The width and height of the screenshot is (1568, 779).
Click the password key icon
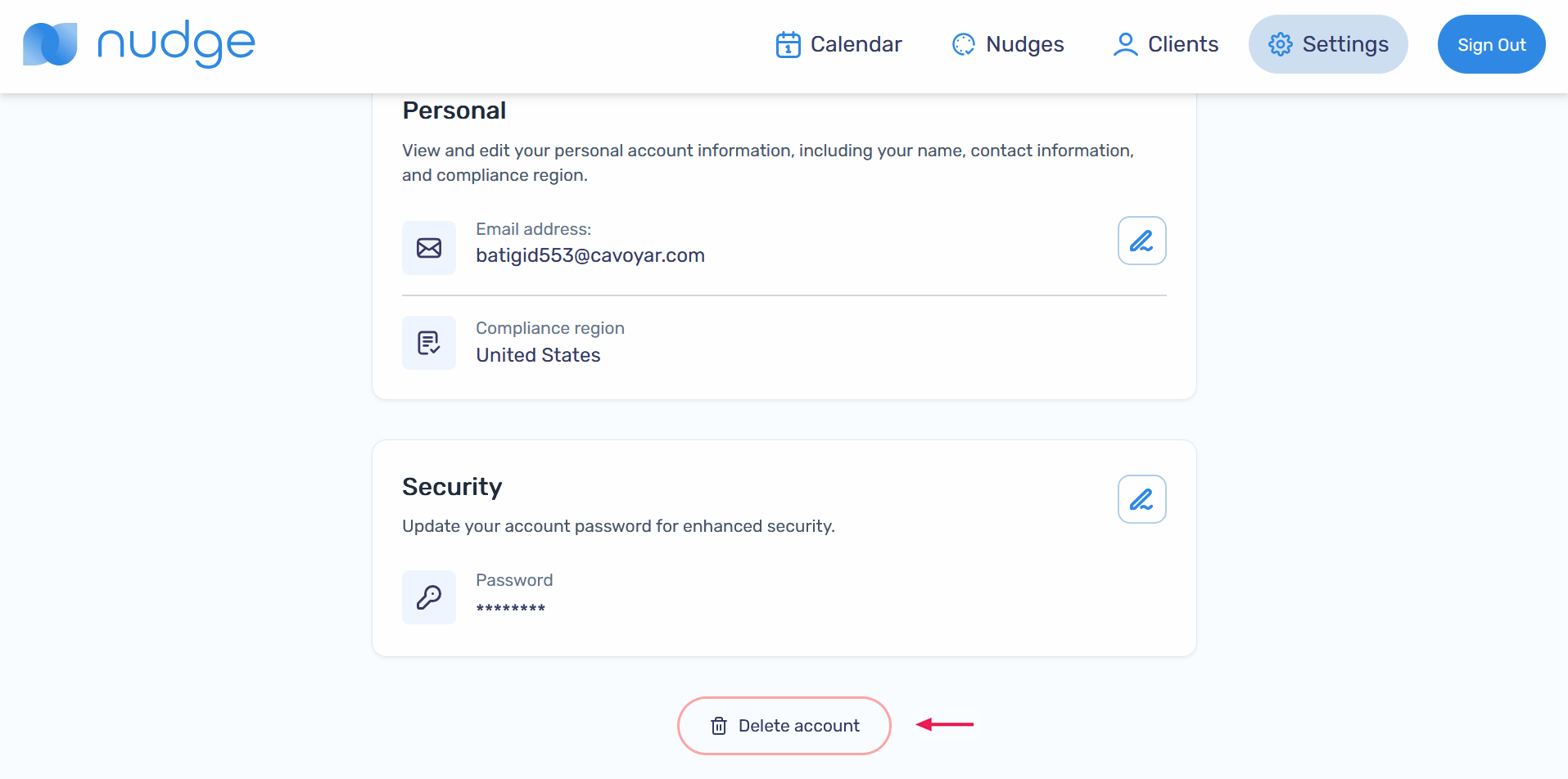click(429, 597)
